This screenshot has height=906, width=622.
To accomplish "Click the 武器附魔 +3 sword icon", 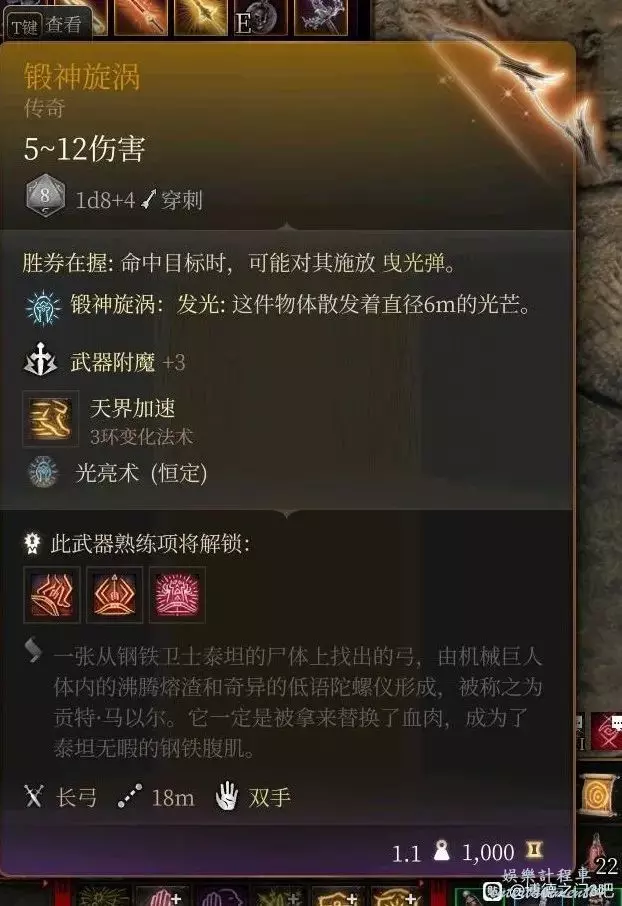I will (x=40, y=360).
